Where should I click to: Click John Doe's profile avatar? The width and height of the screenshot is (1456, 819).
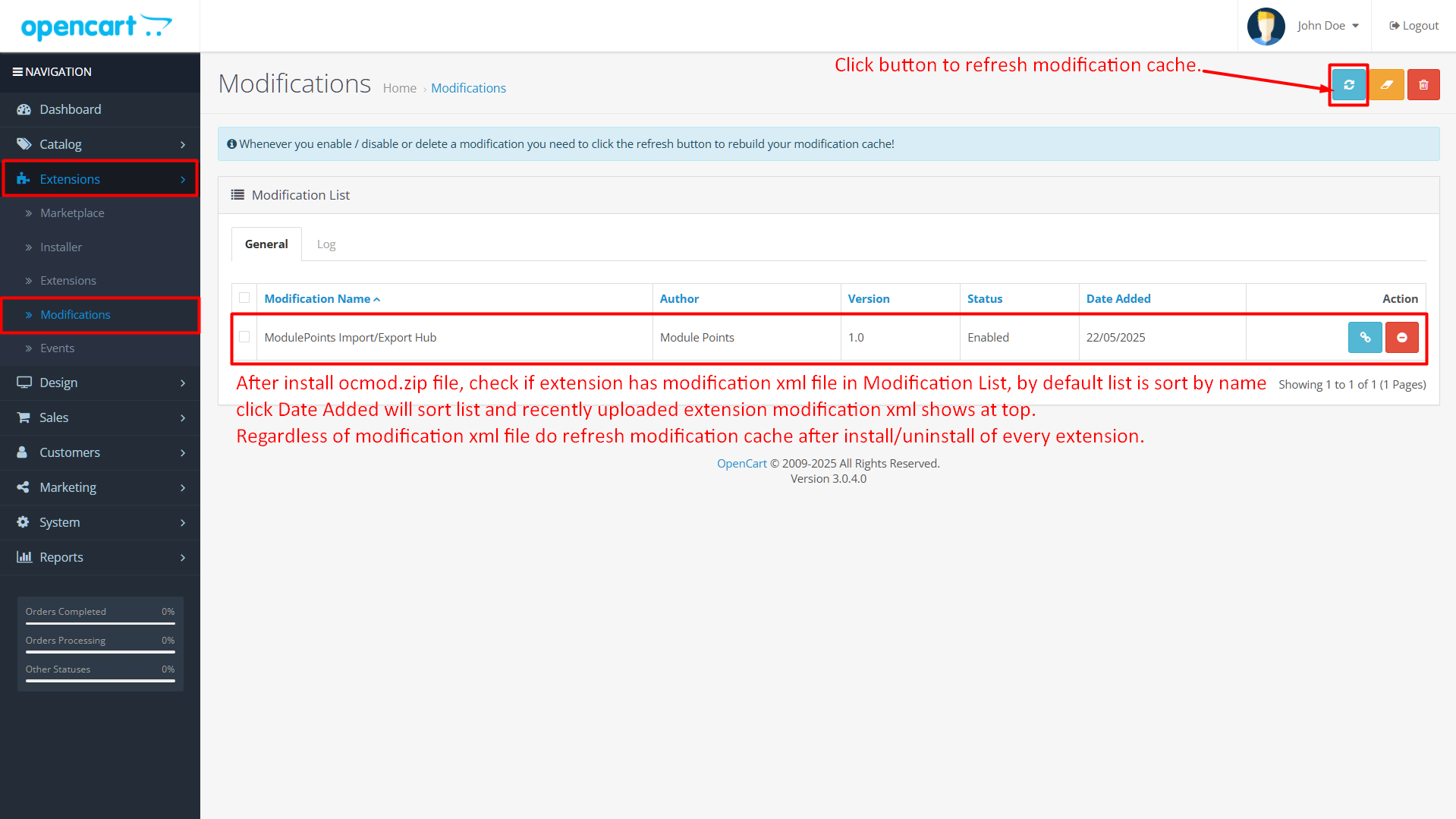pos(1266,26)
